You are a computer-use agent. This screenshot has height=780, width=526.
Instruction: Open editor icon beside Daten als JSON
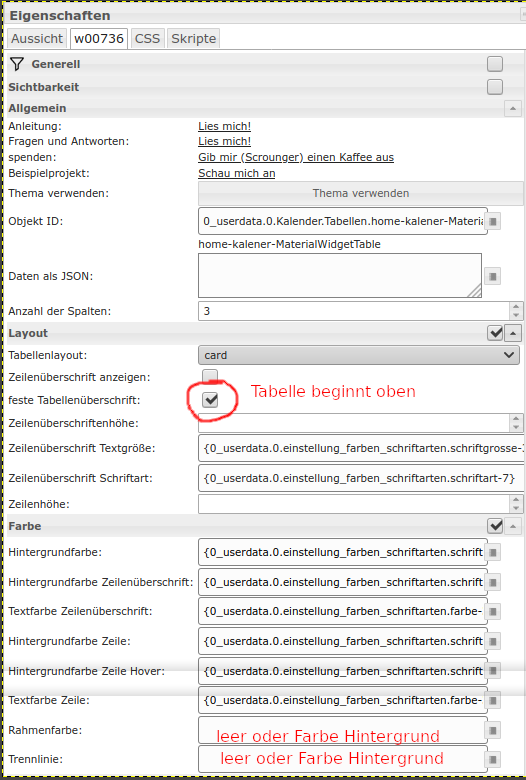(493, 276)
